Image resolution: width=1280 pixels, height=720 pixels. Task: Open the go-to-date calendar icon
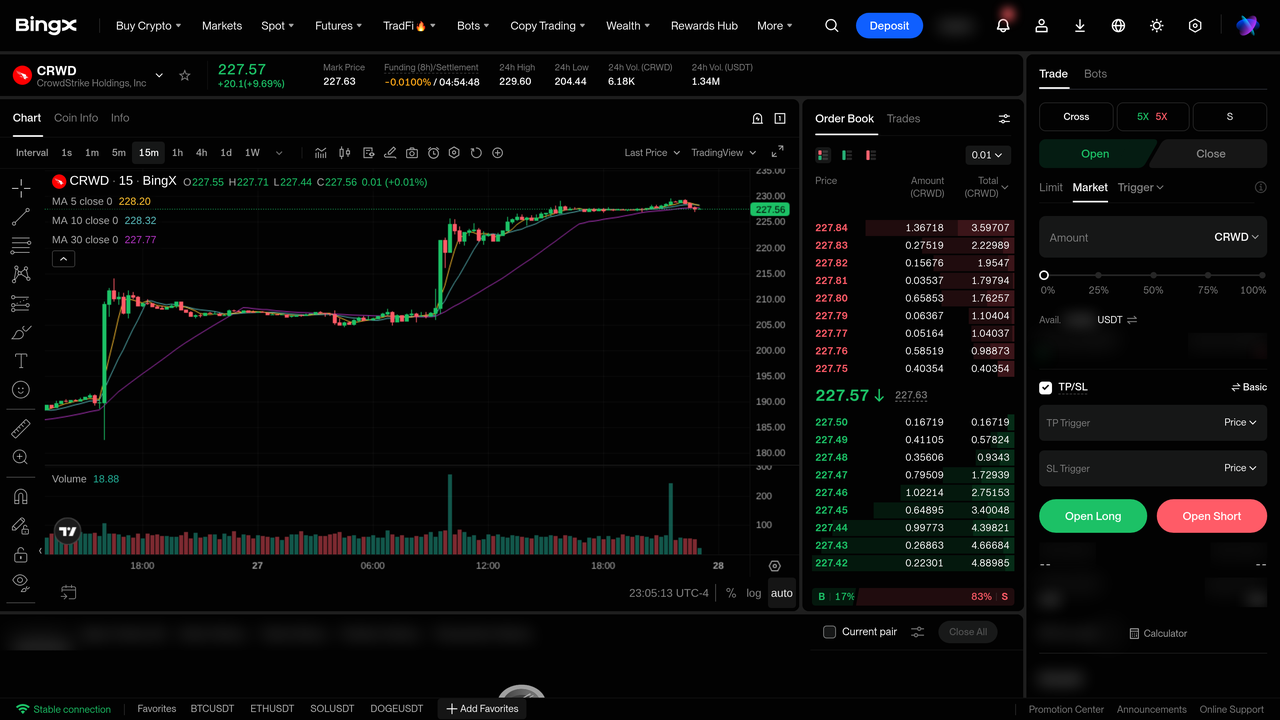pos(68,592)
